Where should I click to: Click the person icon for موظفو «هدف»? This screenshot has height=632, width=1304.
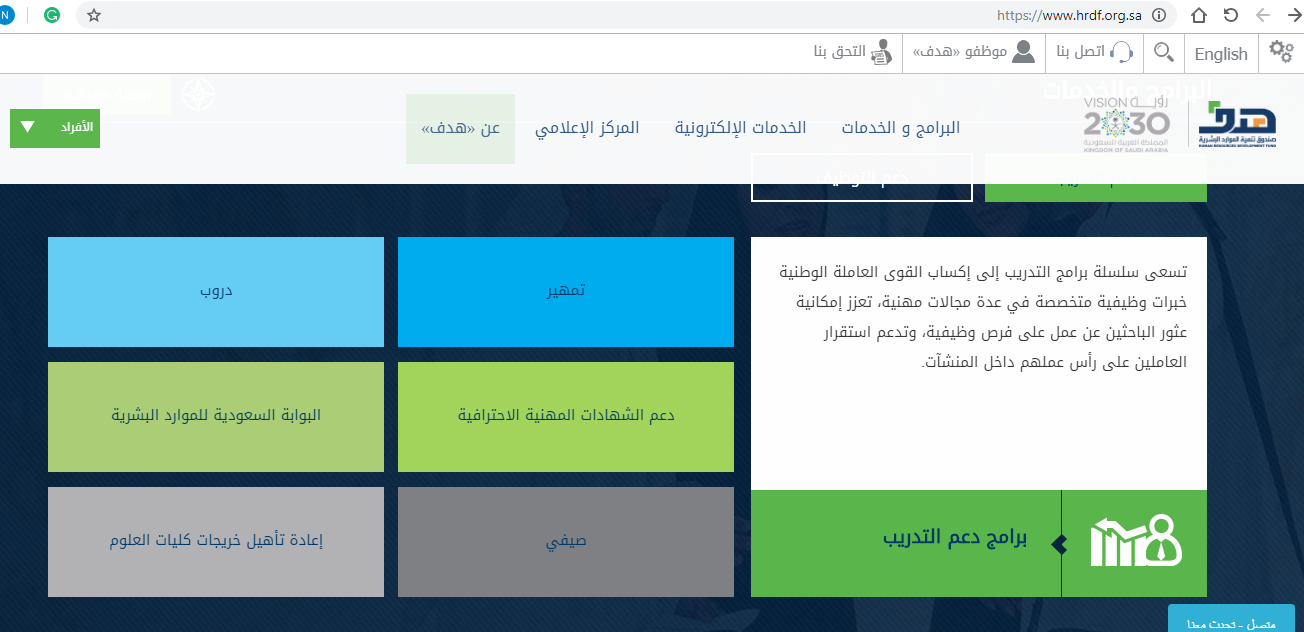point(1024,52)
